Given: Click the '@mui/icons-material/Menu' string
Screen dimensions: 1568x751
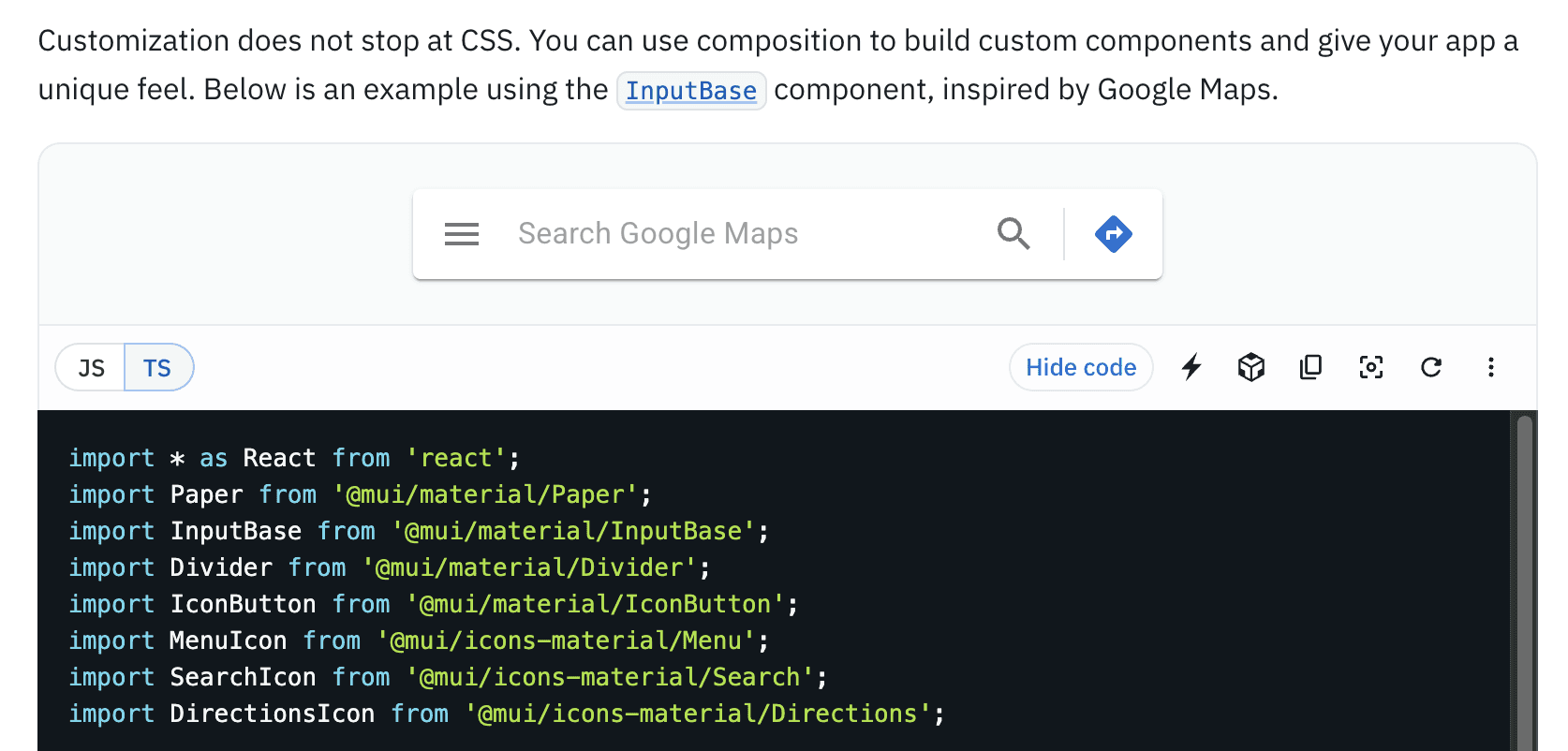Looking at the screenshot, I should 567,641.
